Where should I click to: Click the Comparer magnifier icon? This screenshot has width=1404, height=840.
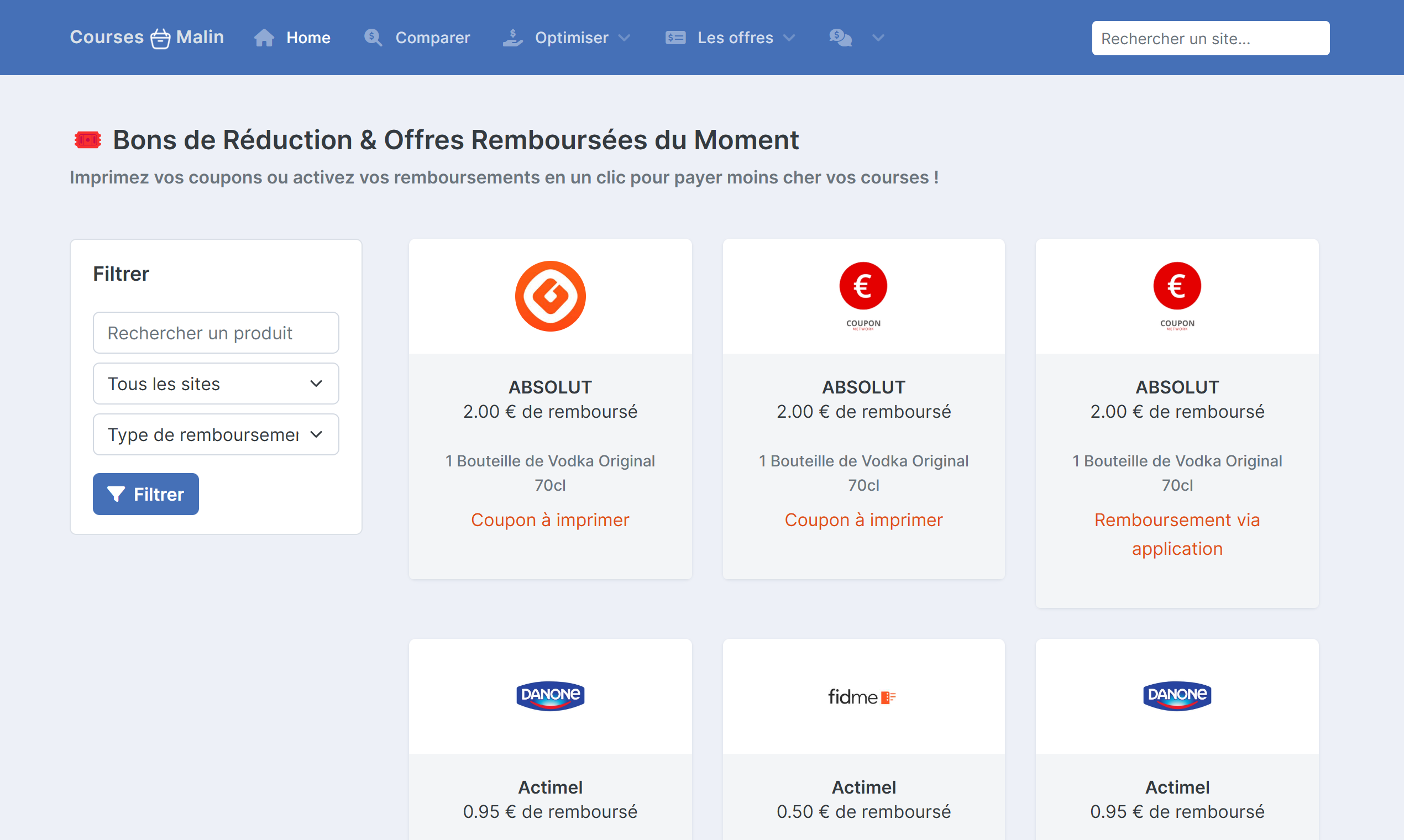coord(373,38)
